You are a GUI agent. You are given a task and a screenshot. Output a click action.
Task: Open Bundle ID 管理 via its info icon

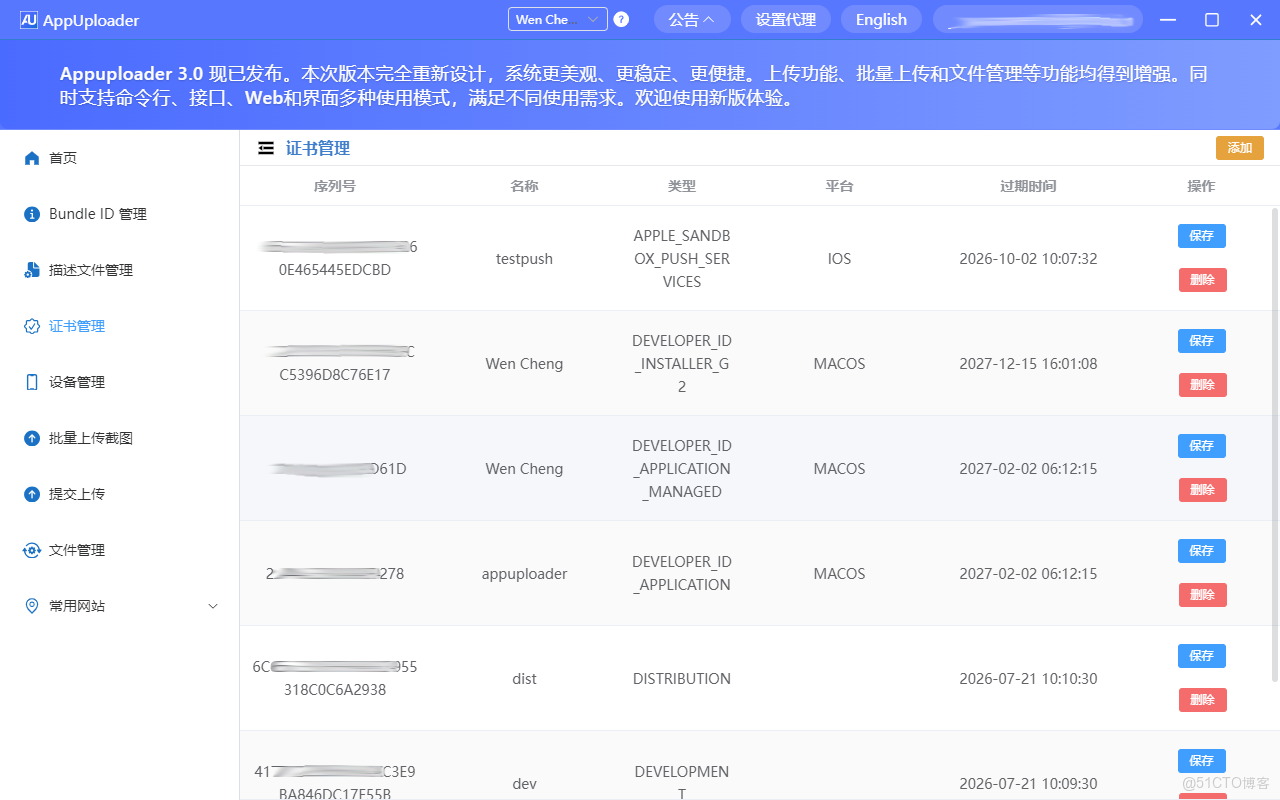(x=31, y=213)
